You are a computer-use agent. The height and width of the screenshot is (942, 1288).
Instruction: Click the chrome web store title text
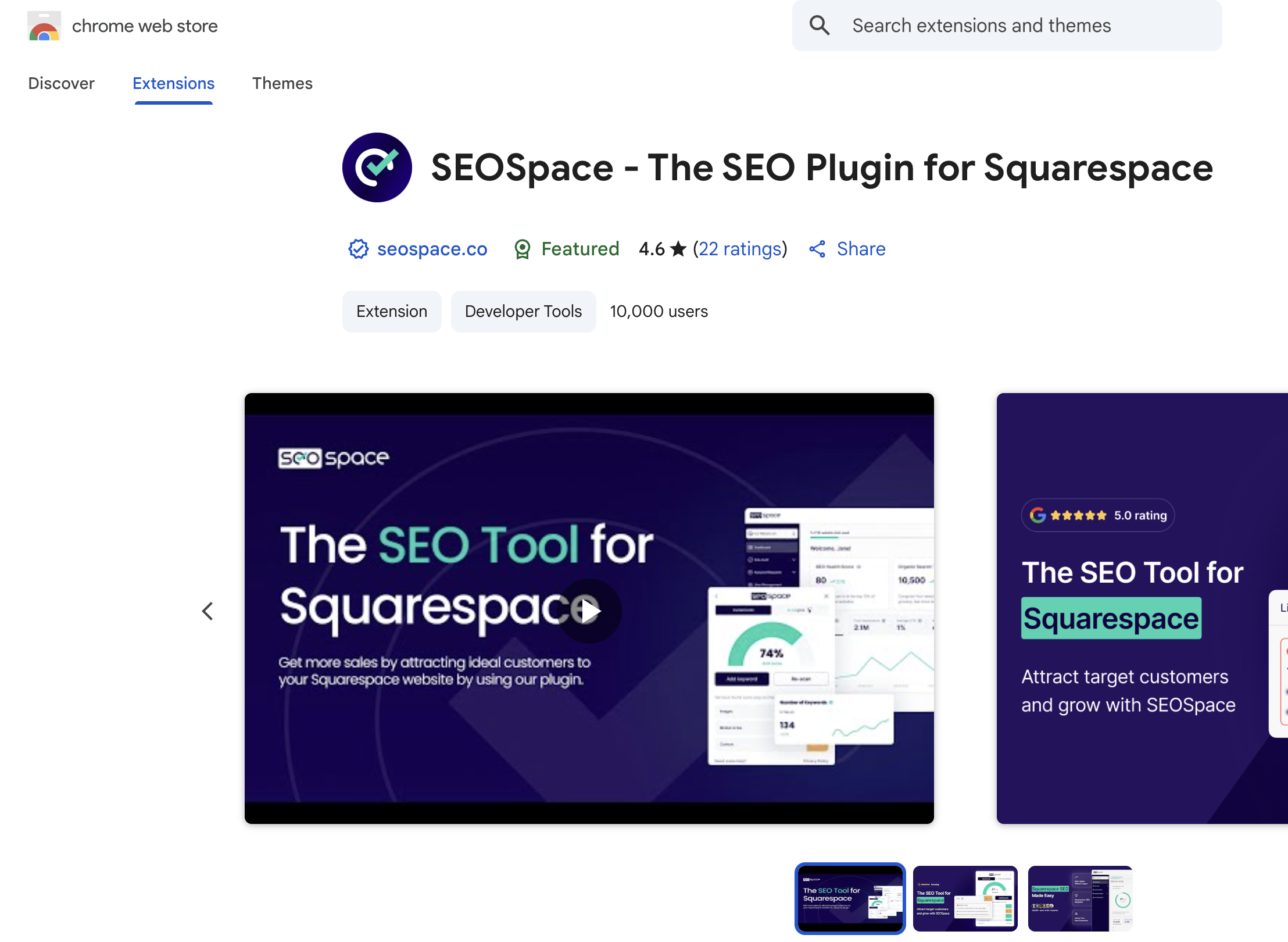145,26
